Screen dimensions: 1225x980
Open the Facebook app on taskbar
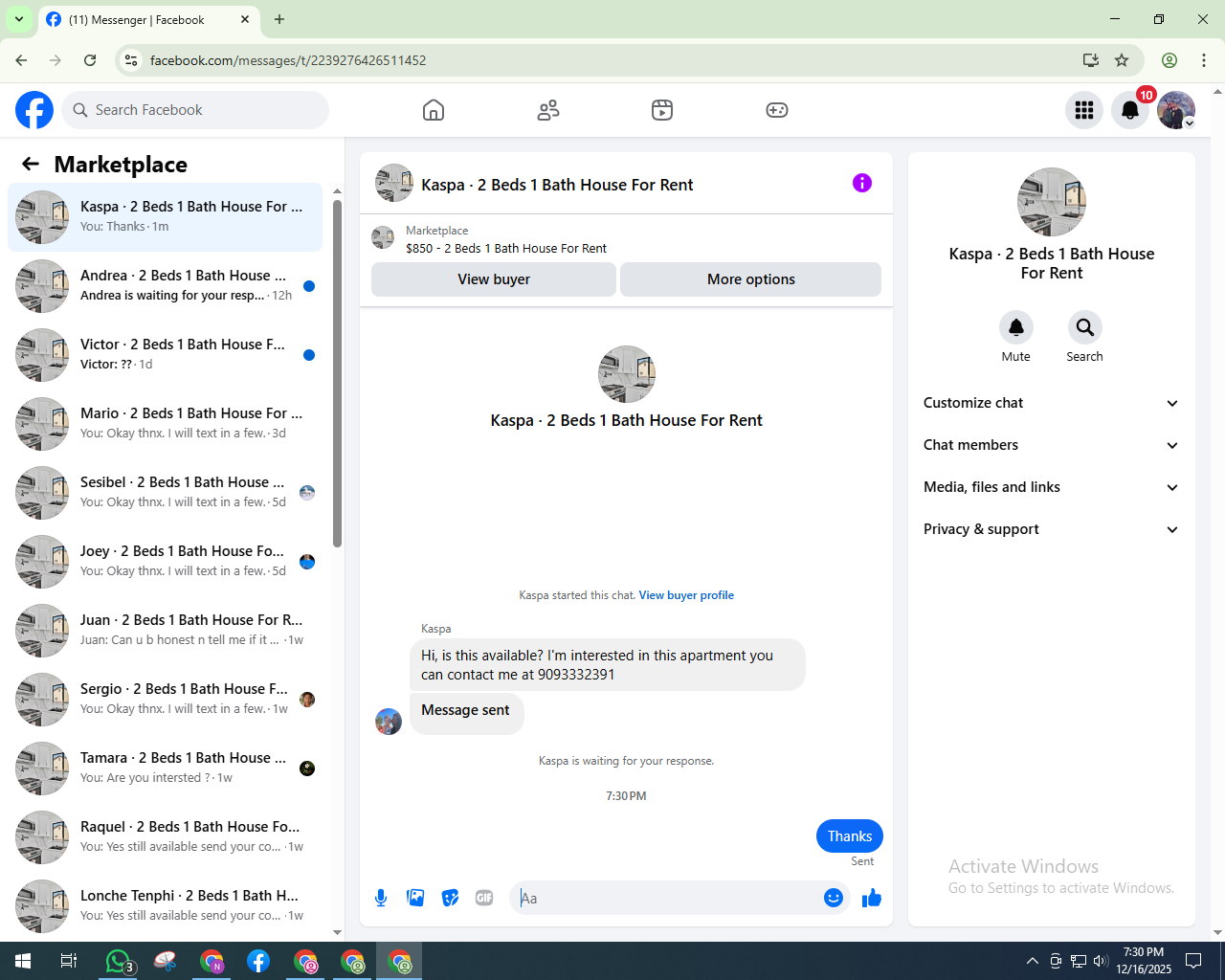(258, 961)
